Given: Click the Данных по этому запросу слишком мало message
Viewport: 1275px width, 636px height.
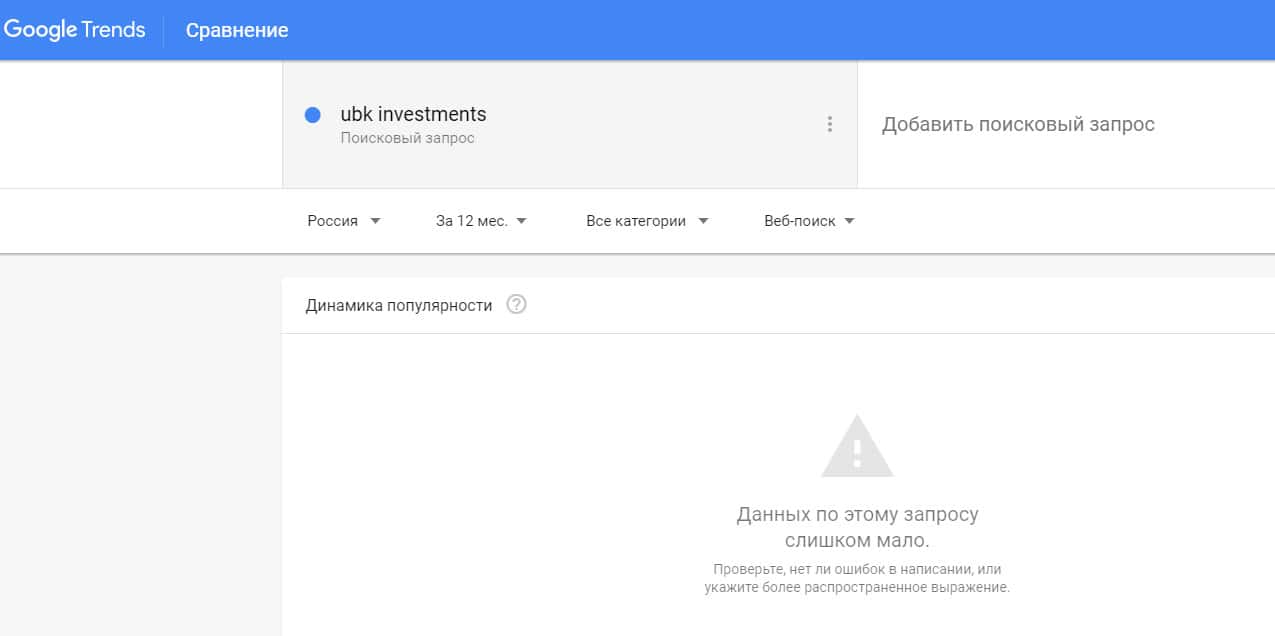Looking at the screenshot, I should click(857, 527).
